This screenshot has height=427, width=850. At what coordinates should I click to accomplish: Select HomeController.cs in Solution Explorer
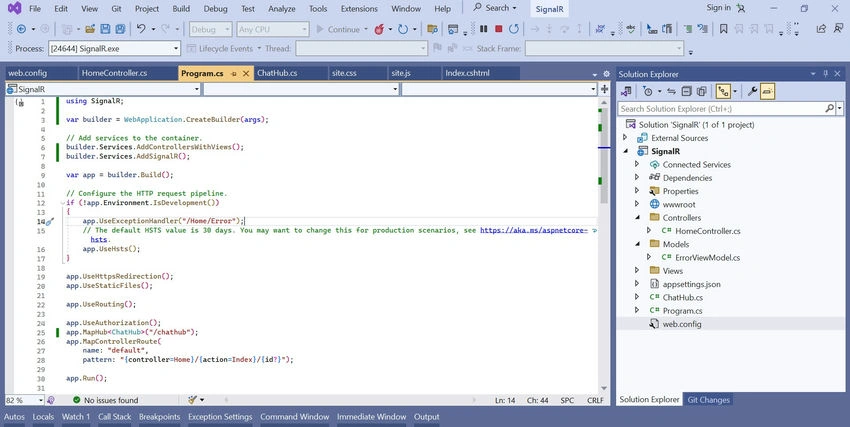pyautogui.click(x=707, y=231)
